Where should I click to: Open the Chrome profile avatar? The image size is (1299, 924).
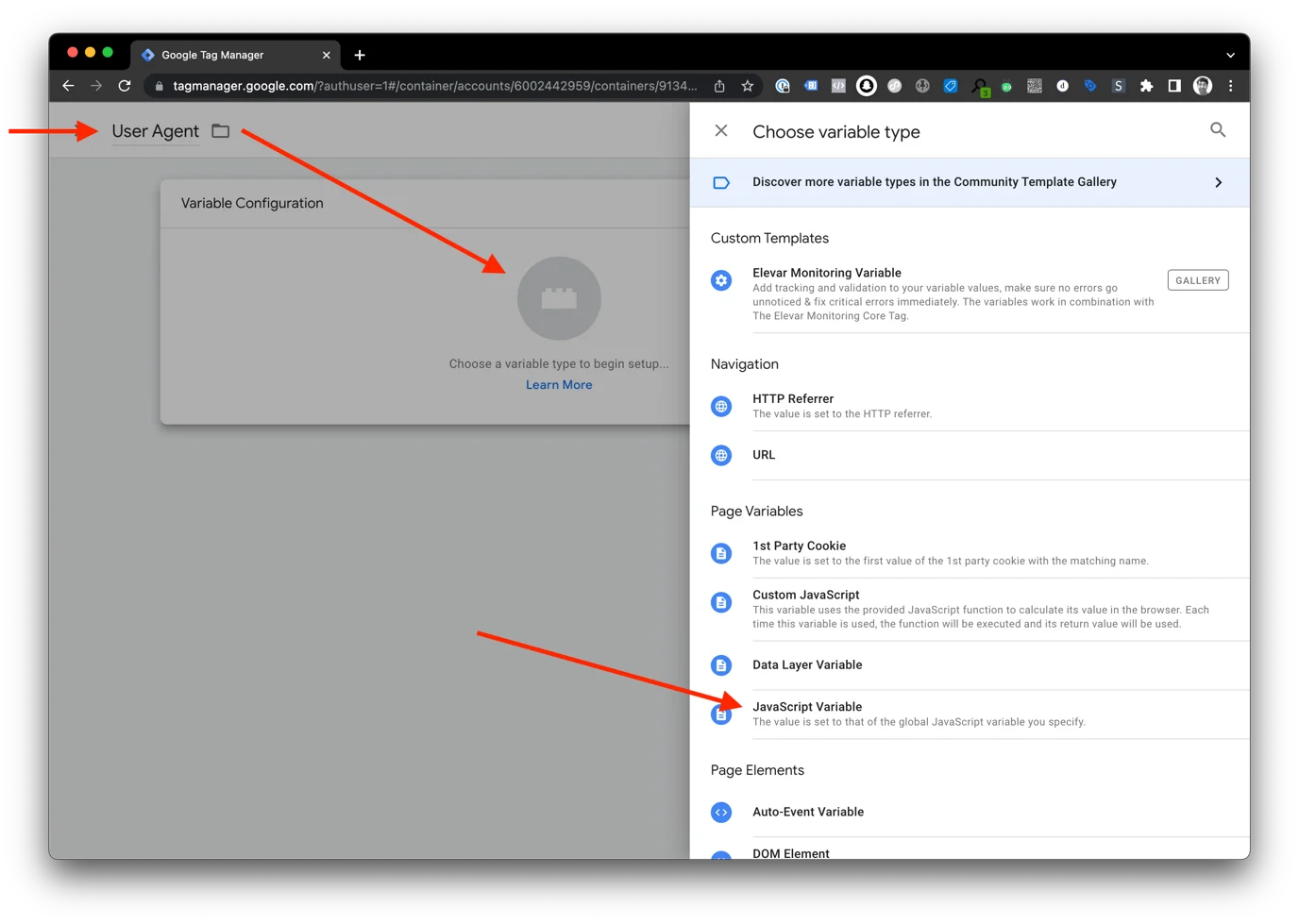click(x=1203, y=86)
